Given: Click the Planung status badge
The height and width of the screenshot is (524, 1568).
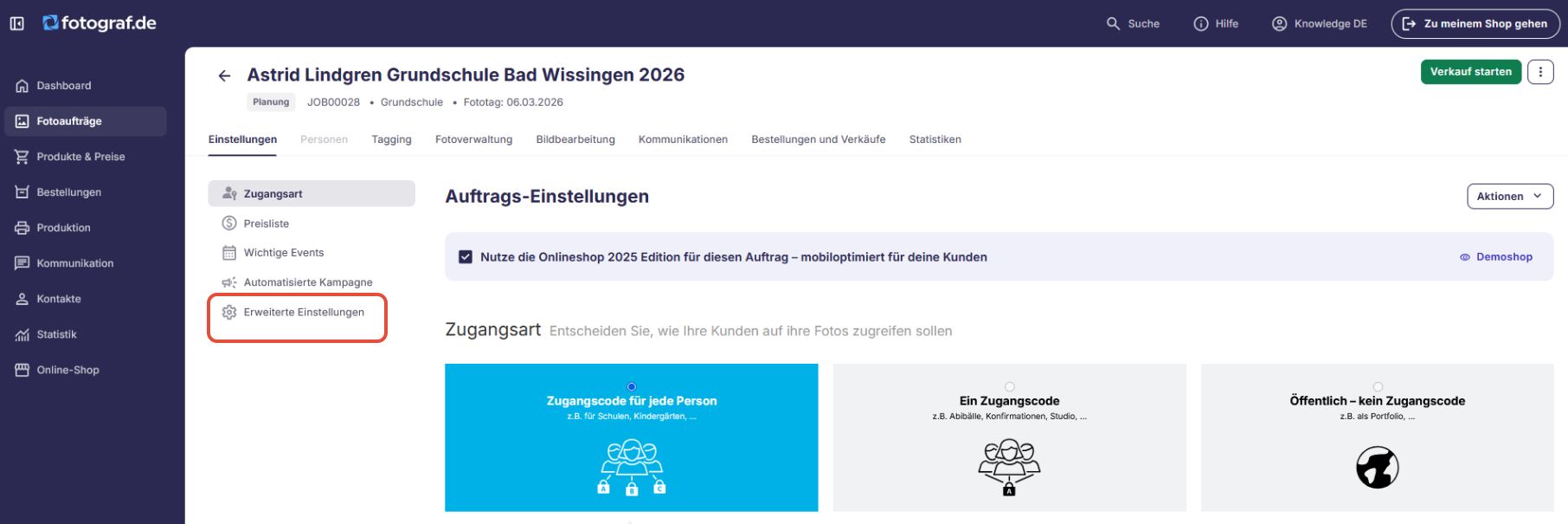Looking at the screenshot, I should 271,102.
